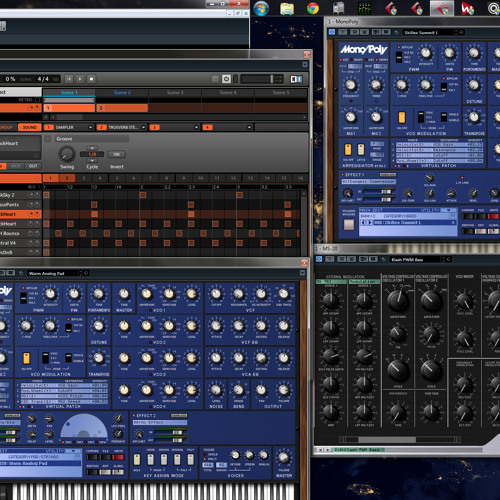500x500 pixels.
Task: Toggle the ARPEGGIATOR on/off switch
Action: 348,150
